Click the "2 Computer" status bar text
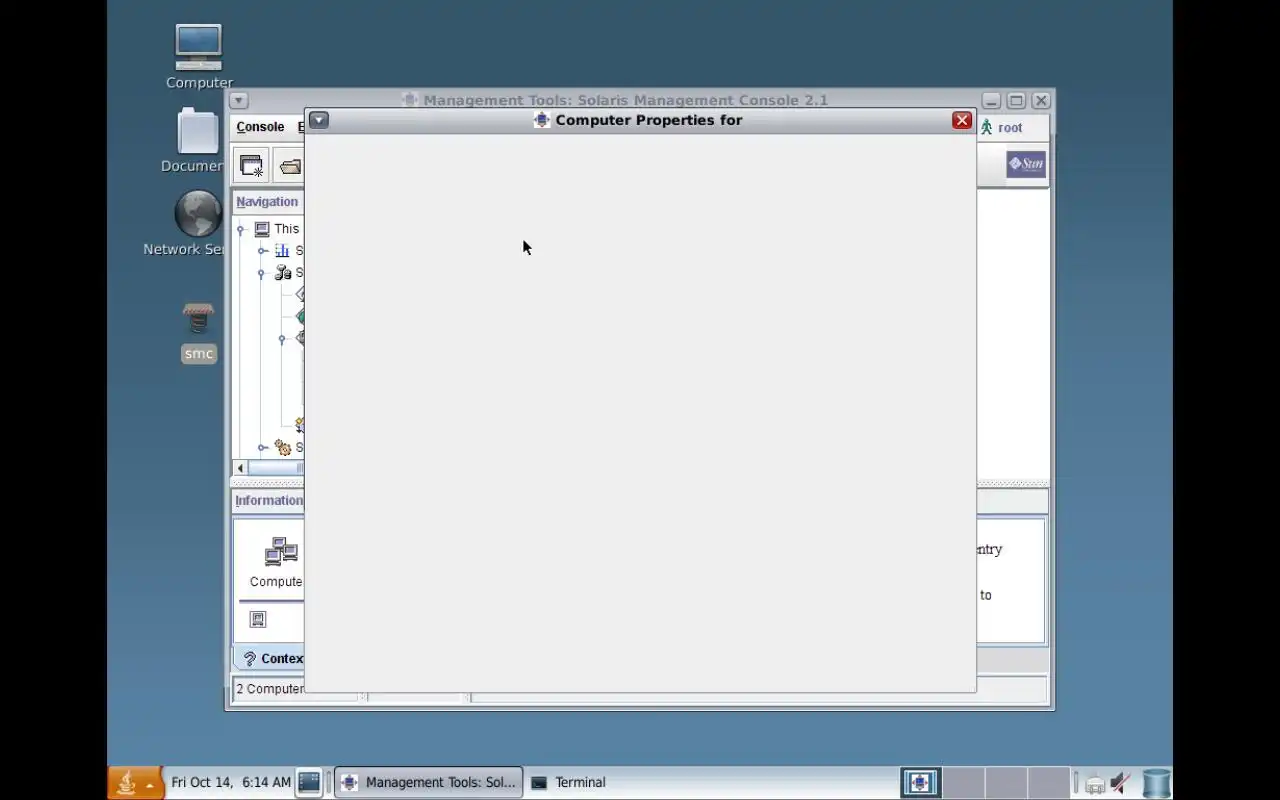This screenshot has width=1280, height=800. [x=270, y=689]
